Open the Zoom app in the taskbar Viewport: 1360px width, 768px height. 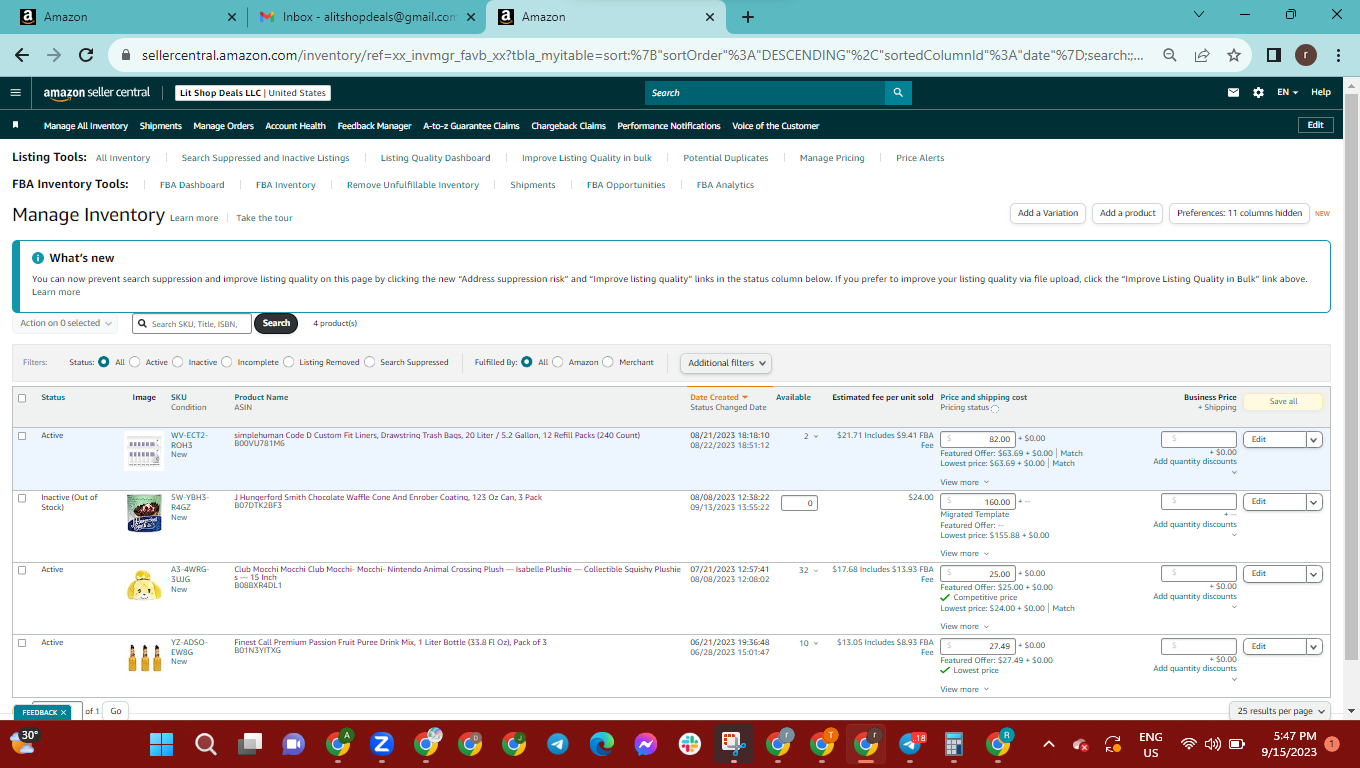382,744
